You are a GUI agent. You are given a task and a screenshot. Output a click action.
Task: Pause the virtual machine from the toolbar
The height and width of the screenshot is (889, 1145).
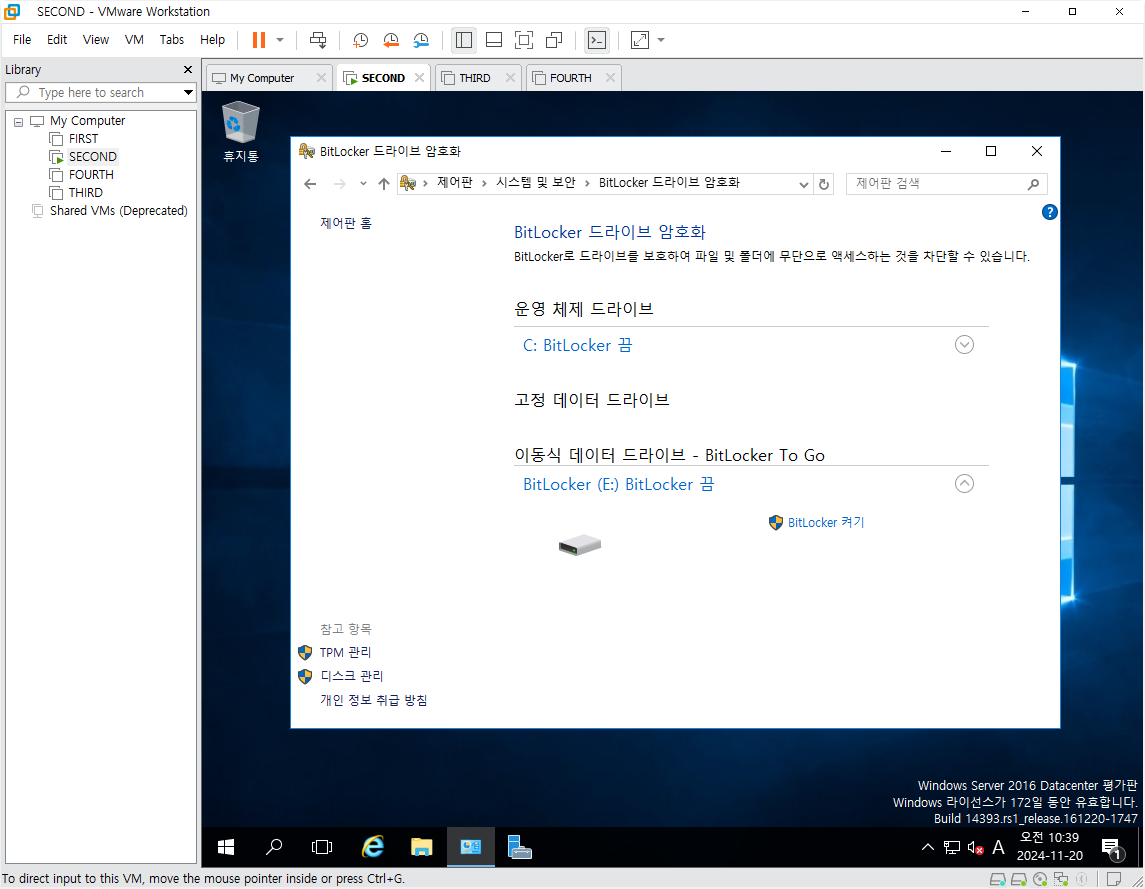(259, 40)
